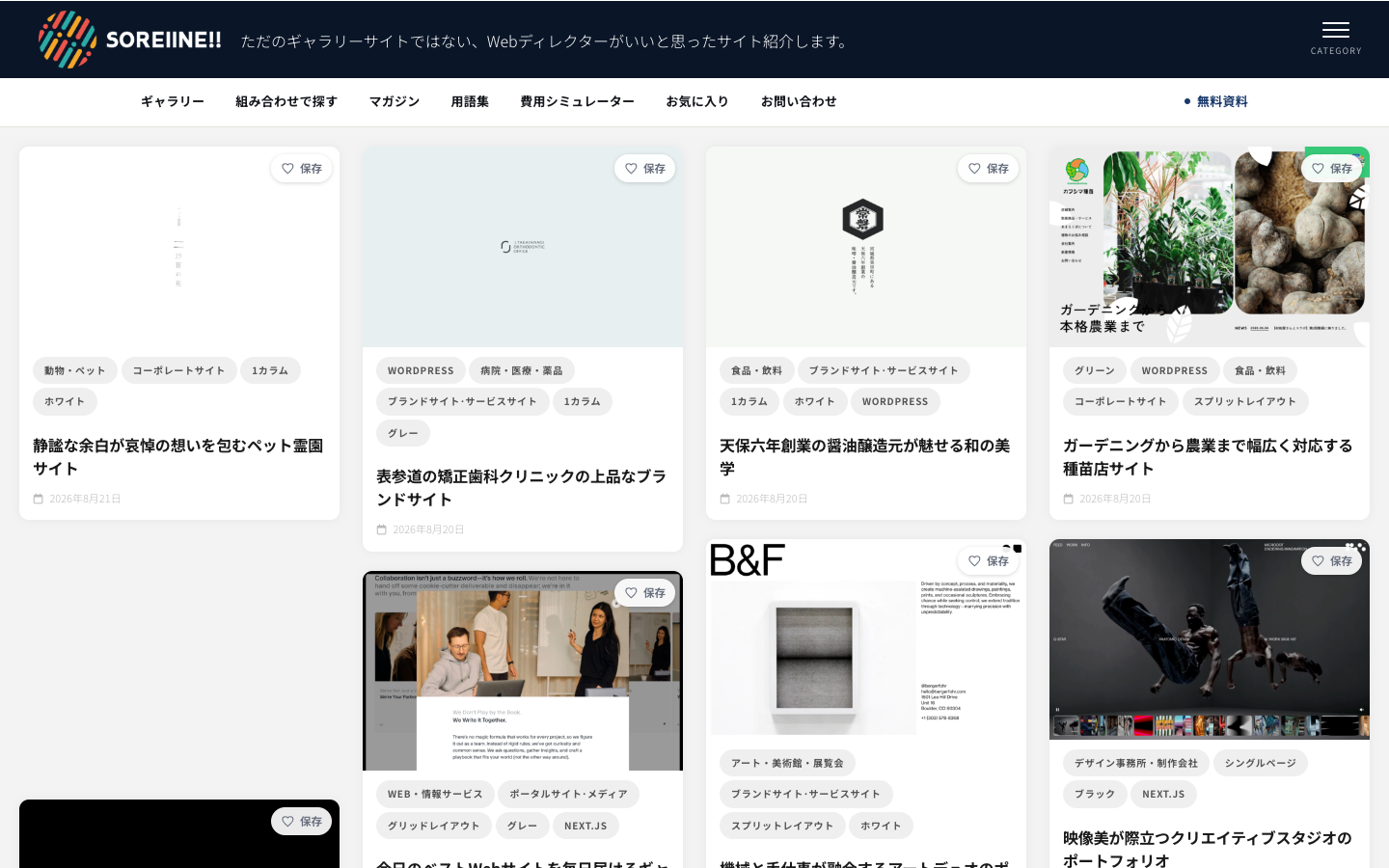1389x868 pixels.
Task: Open お問い合わせ contact page
Action: pos(799,101)
